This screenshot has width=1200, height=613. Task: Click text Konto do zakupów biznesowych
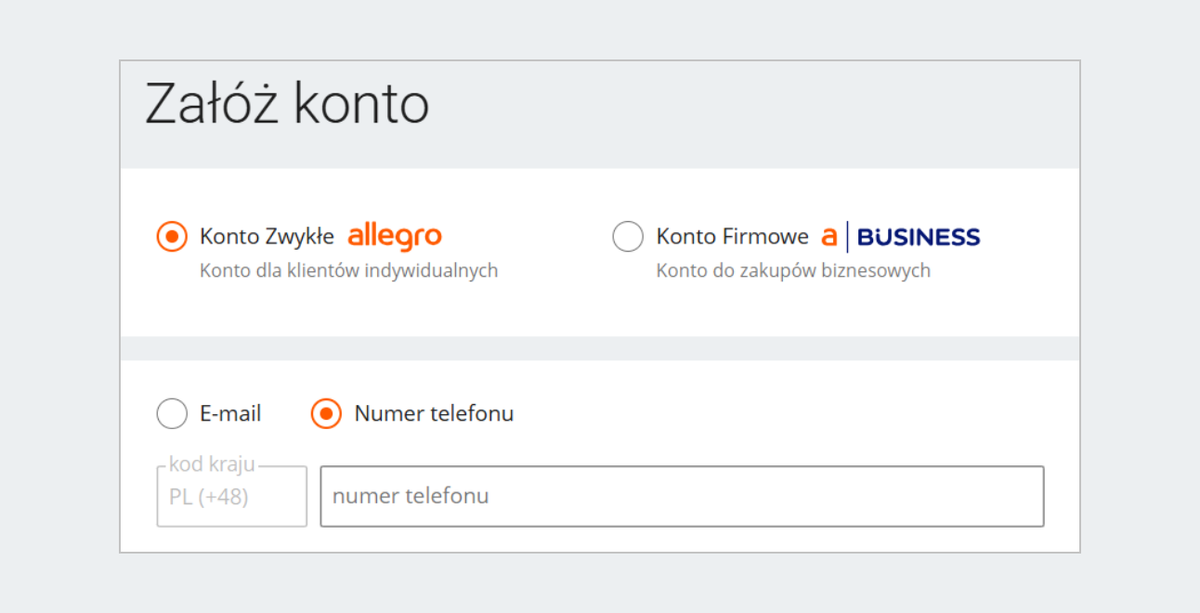point(793,271)
